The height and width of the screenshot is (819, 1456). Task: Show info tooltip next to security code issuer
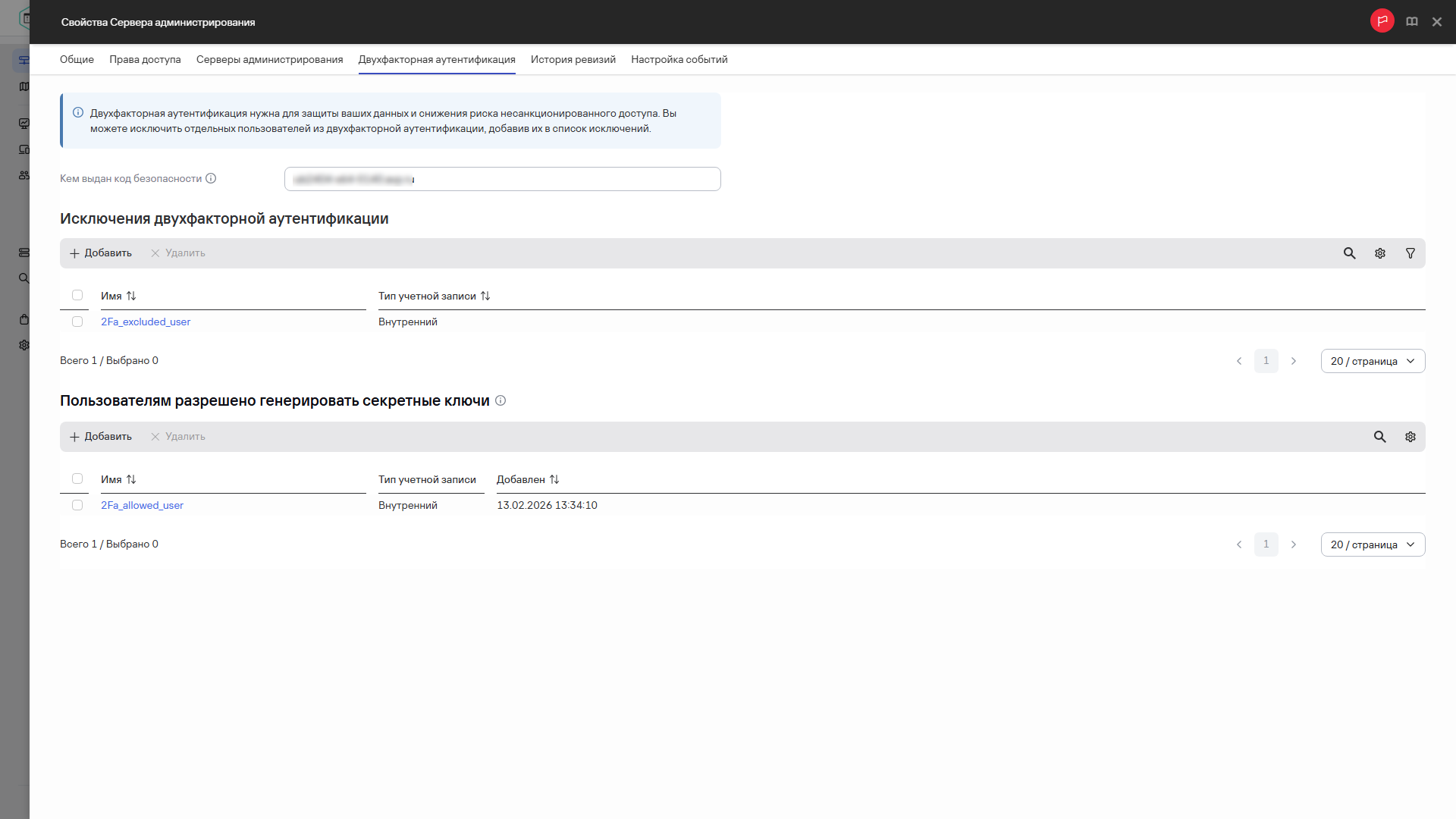pos(211,178)
